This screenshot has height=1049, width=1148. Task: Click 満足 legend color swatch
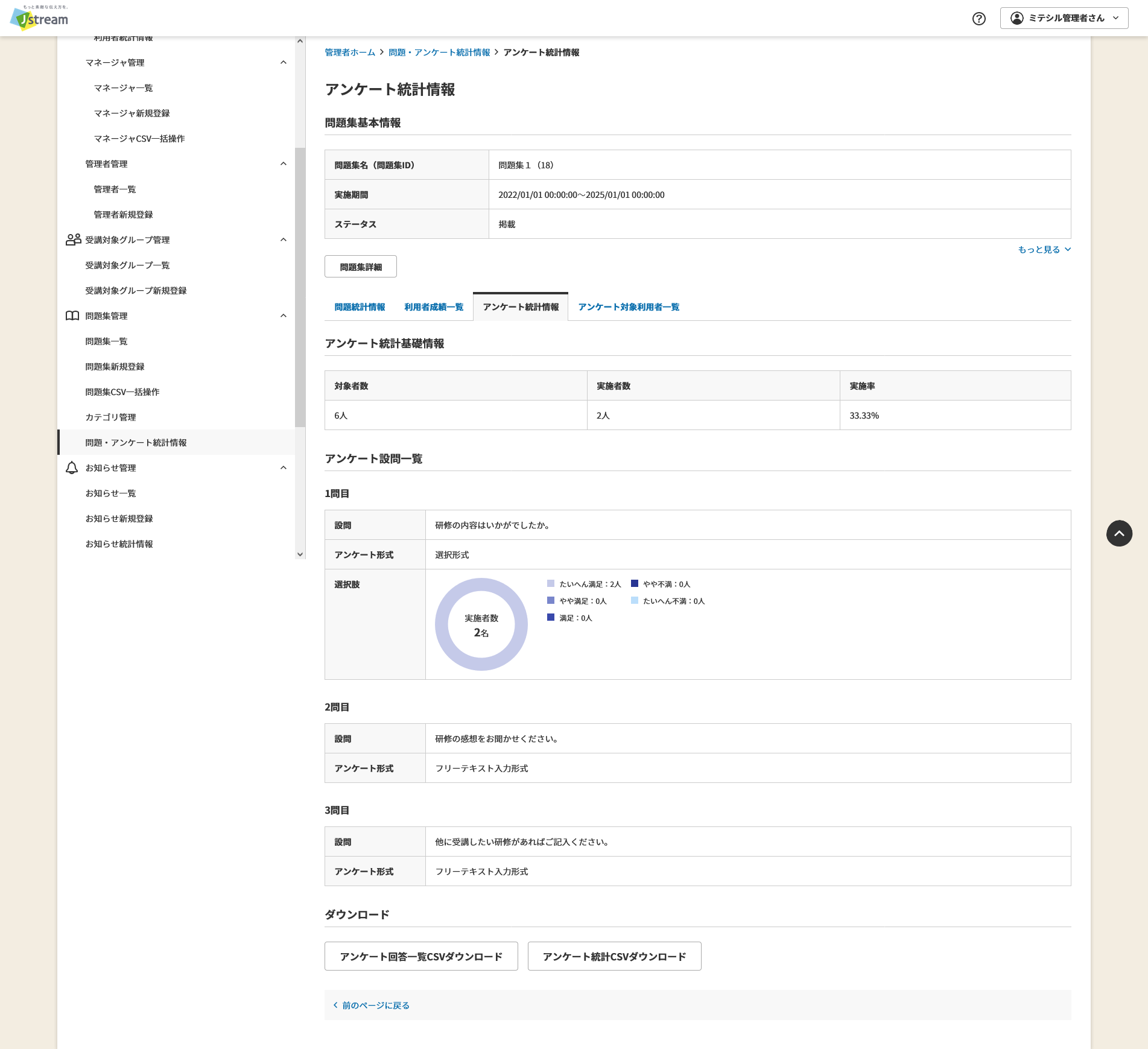(551, 617)
